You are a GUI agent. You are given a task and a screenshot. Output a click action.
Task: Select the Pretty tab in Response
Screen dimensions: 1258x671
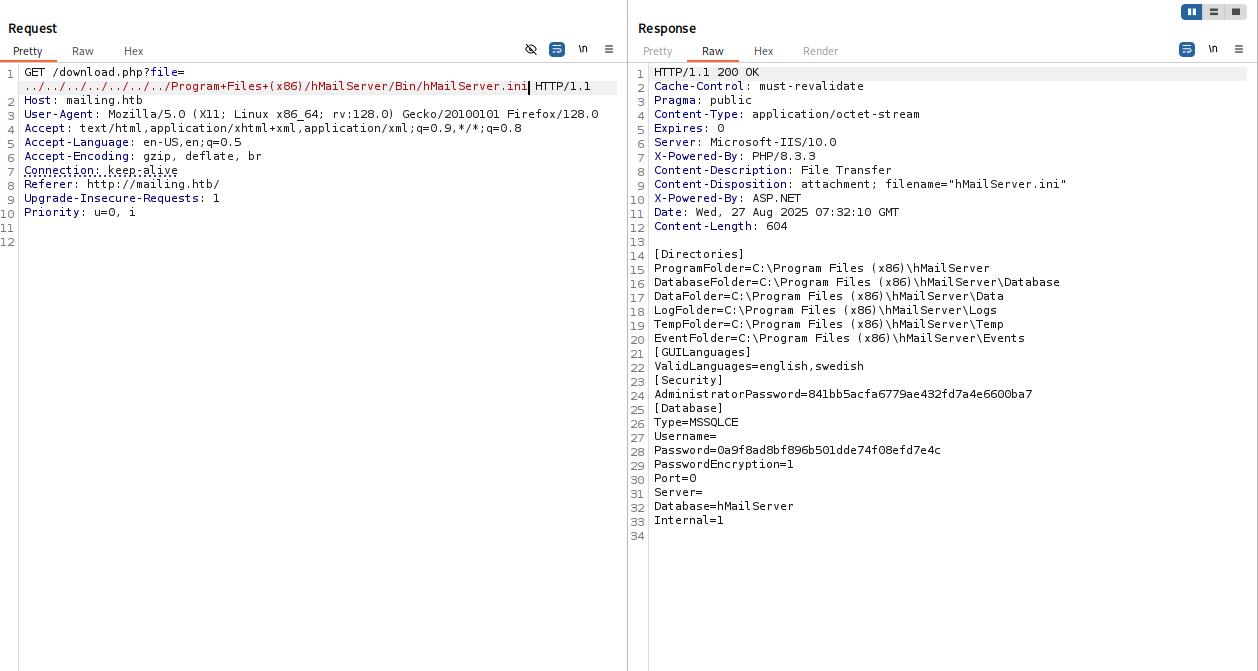coord(658,51)
